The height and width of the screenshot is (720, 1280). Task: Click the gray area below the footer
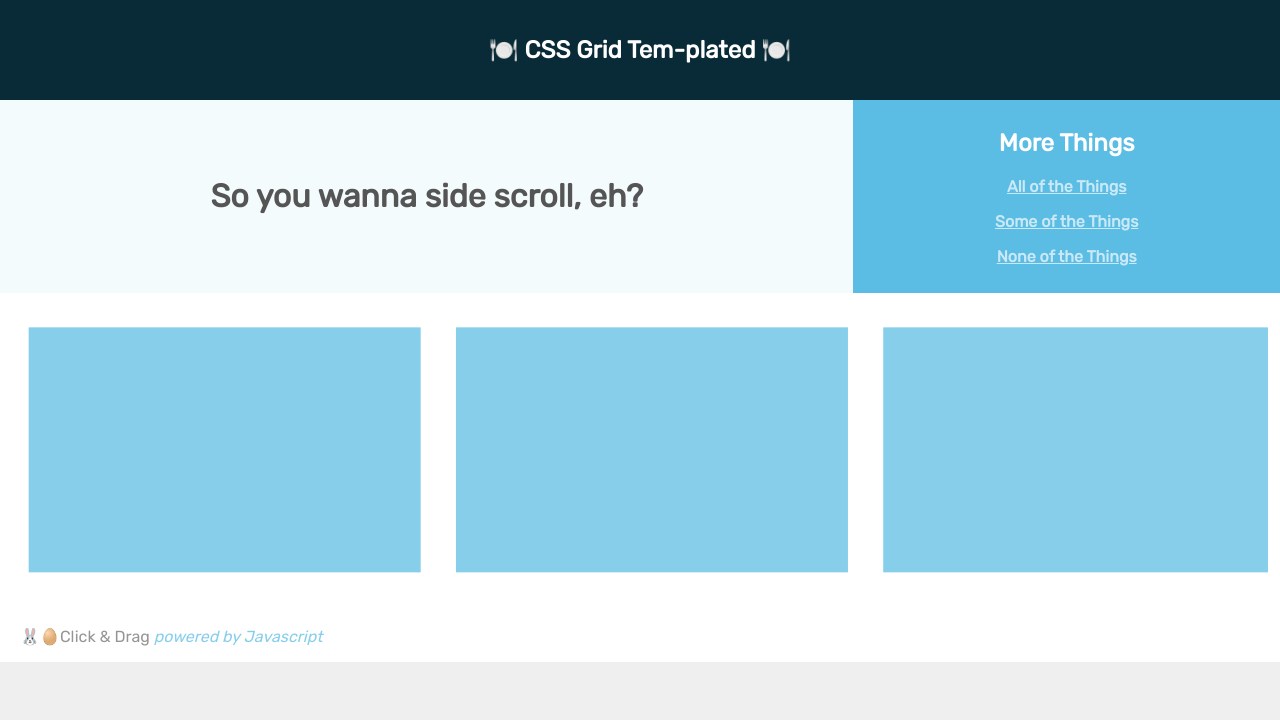point(640,692)
